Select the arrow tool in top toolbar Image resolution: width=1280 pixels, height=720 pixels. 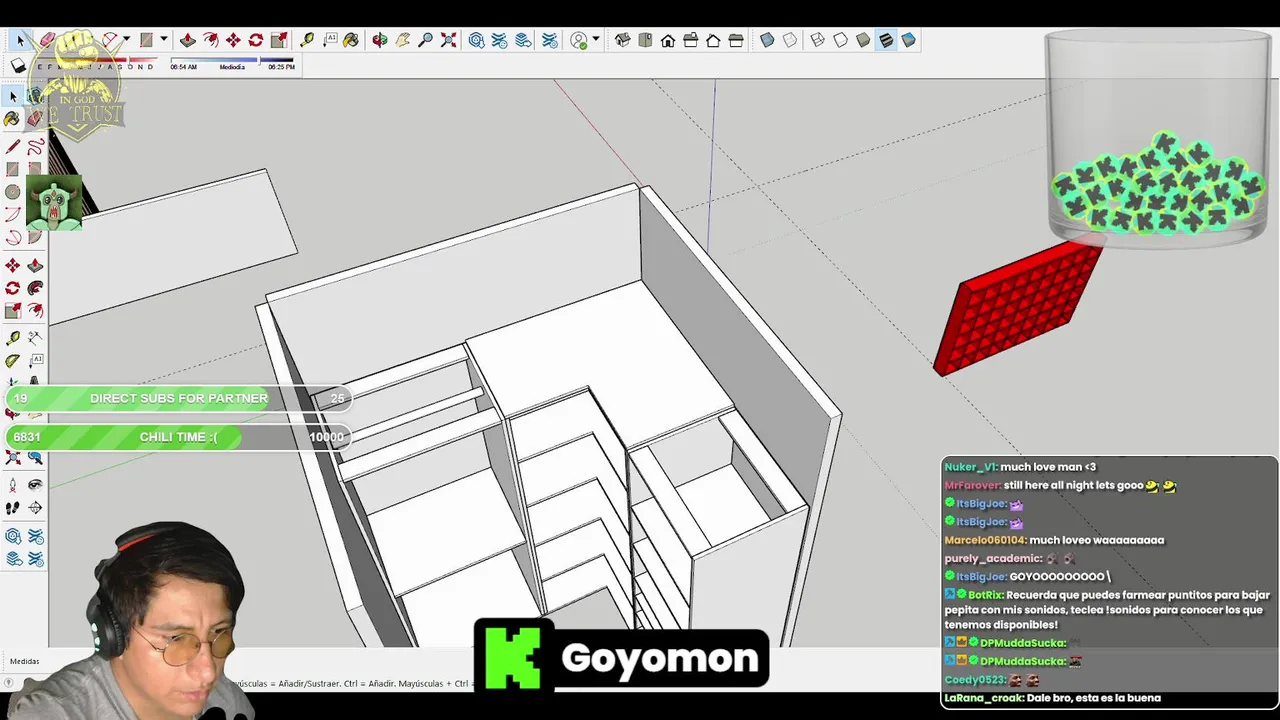[20, 40]
